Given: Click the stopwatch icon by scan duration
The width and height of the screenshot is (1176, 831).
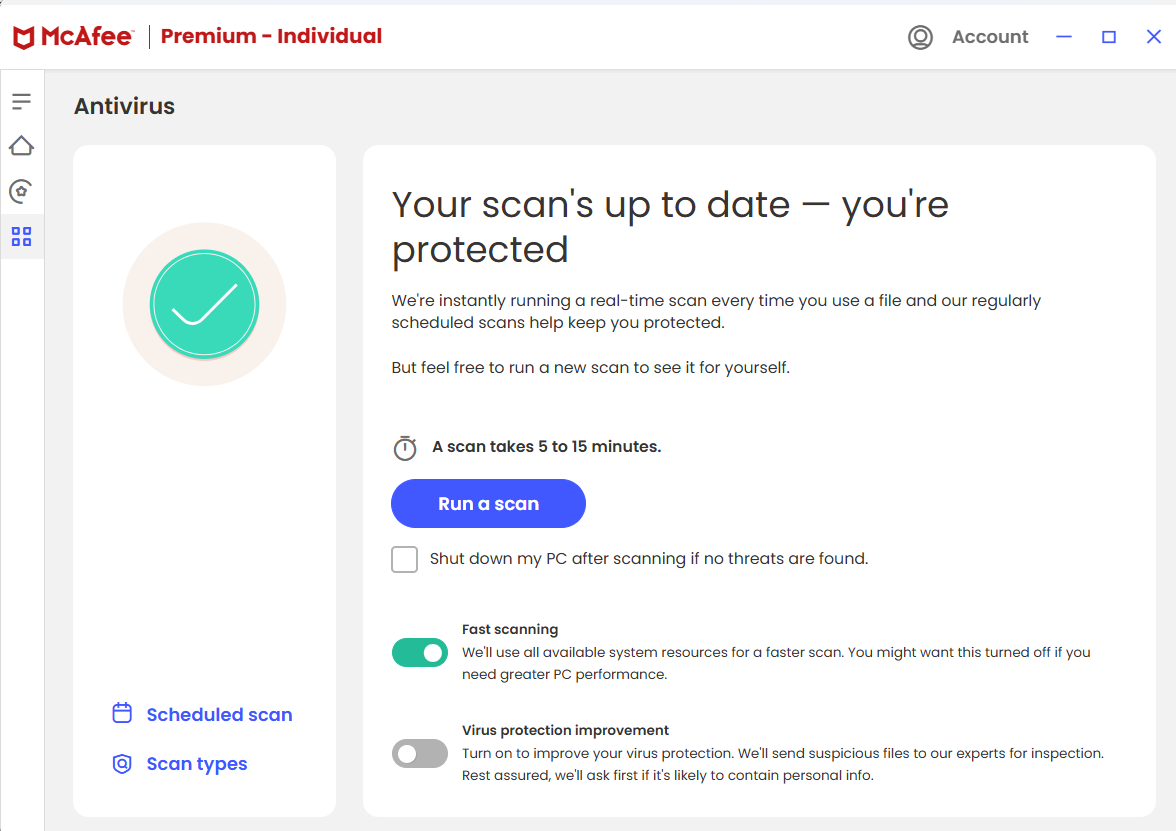Looking at the screenshot, I should point(404,448).
